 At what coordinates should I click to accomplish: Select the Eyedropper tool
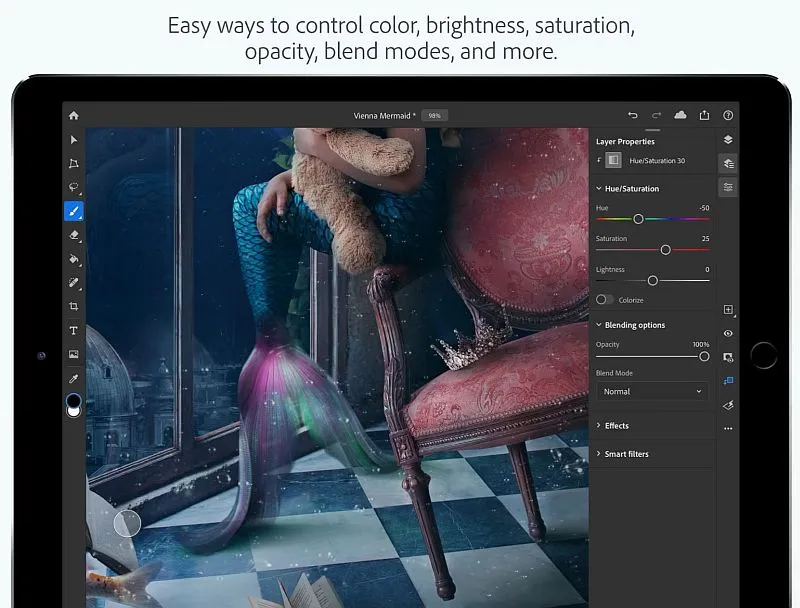(x=73, y=378)
